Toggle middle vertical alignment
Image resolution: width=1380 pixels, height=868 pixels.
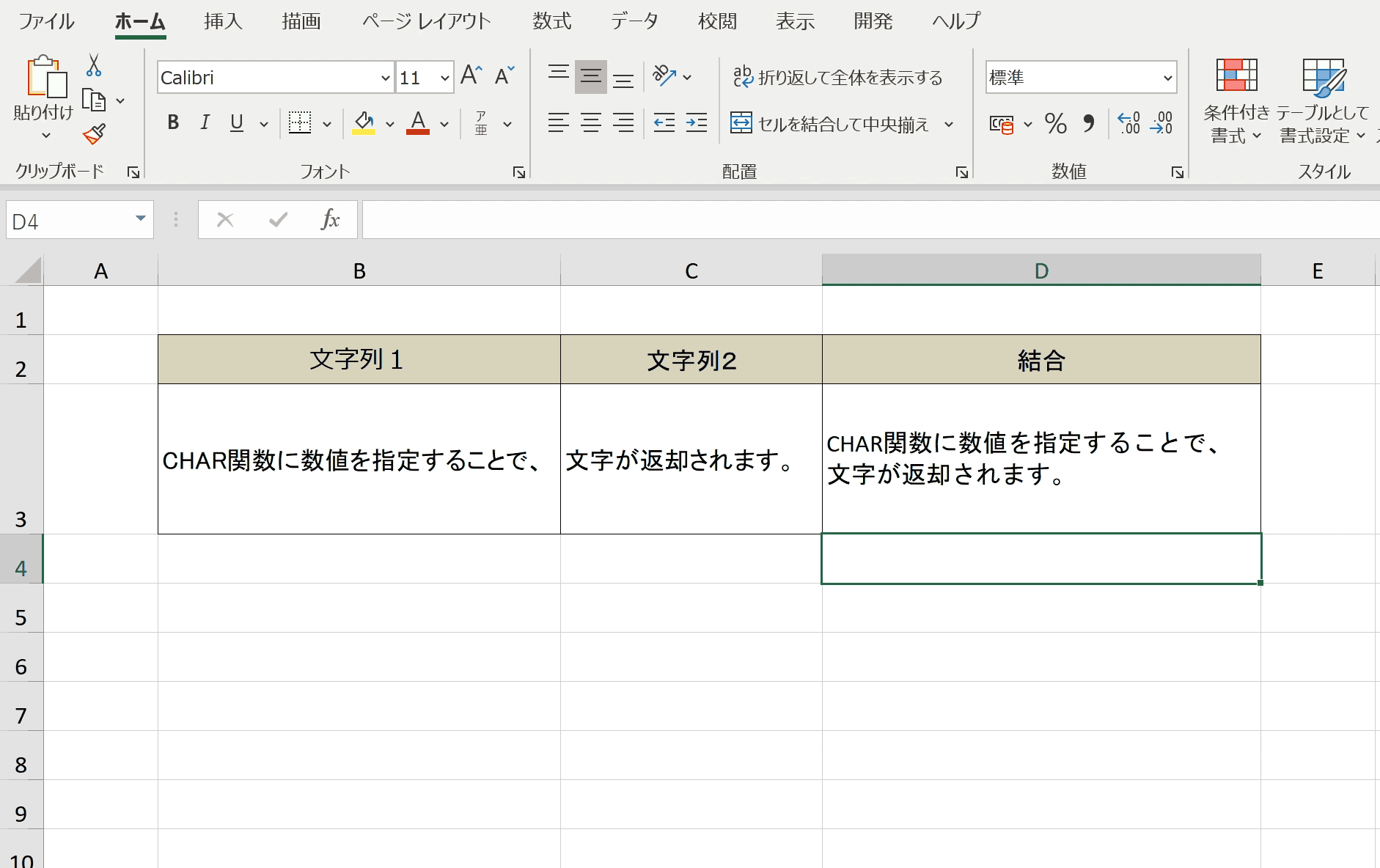click(591, 76)
